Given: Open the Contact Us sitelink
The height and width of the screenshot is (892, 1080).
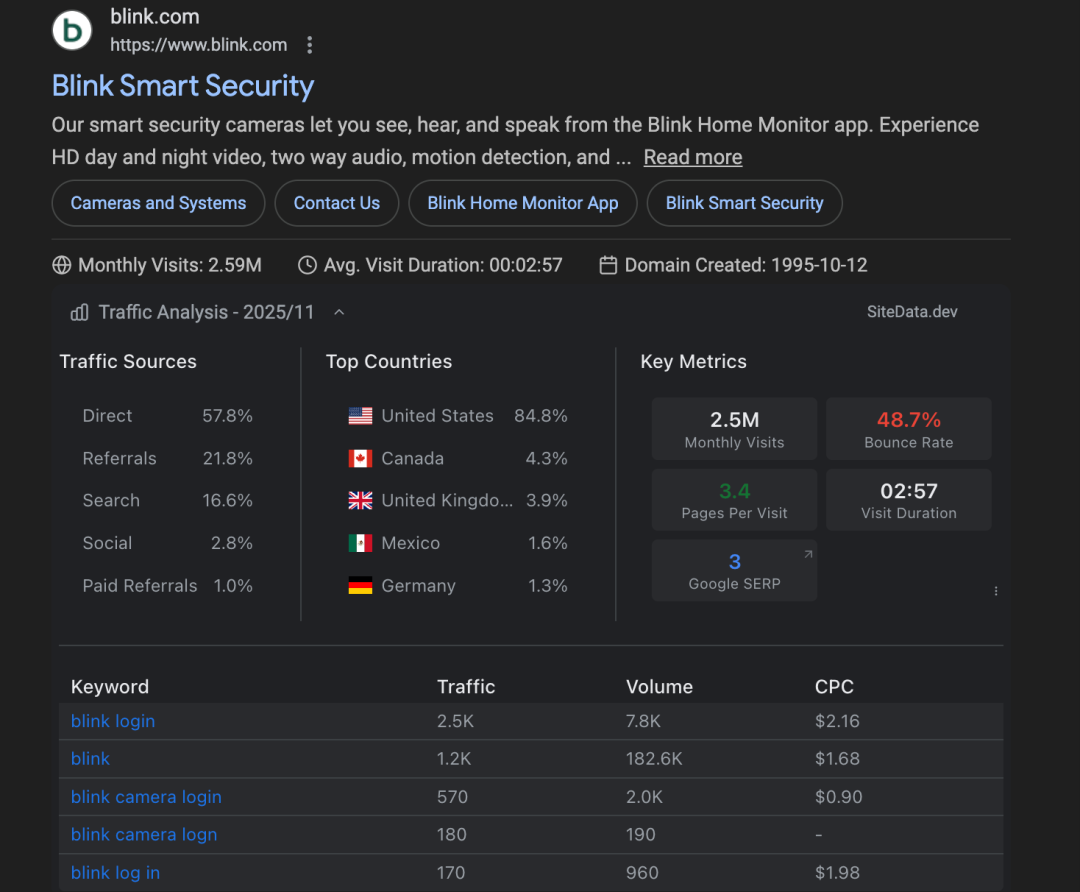Looking at the screenshot, I should pos(337,203).
